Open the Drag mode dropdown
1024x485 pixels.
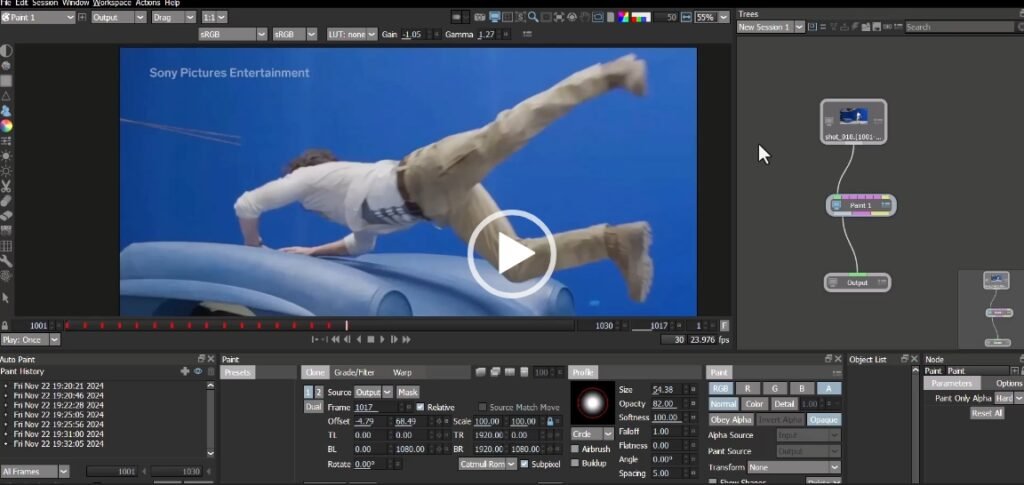coord(173,18)
